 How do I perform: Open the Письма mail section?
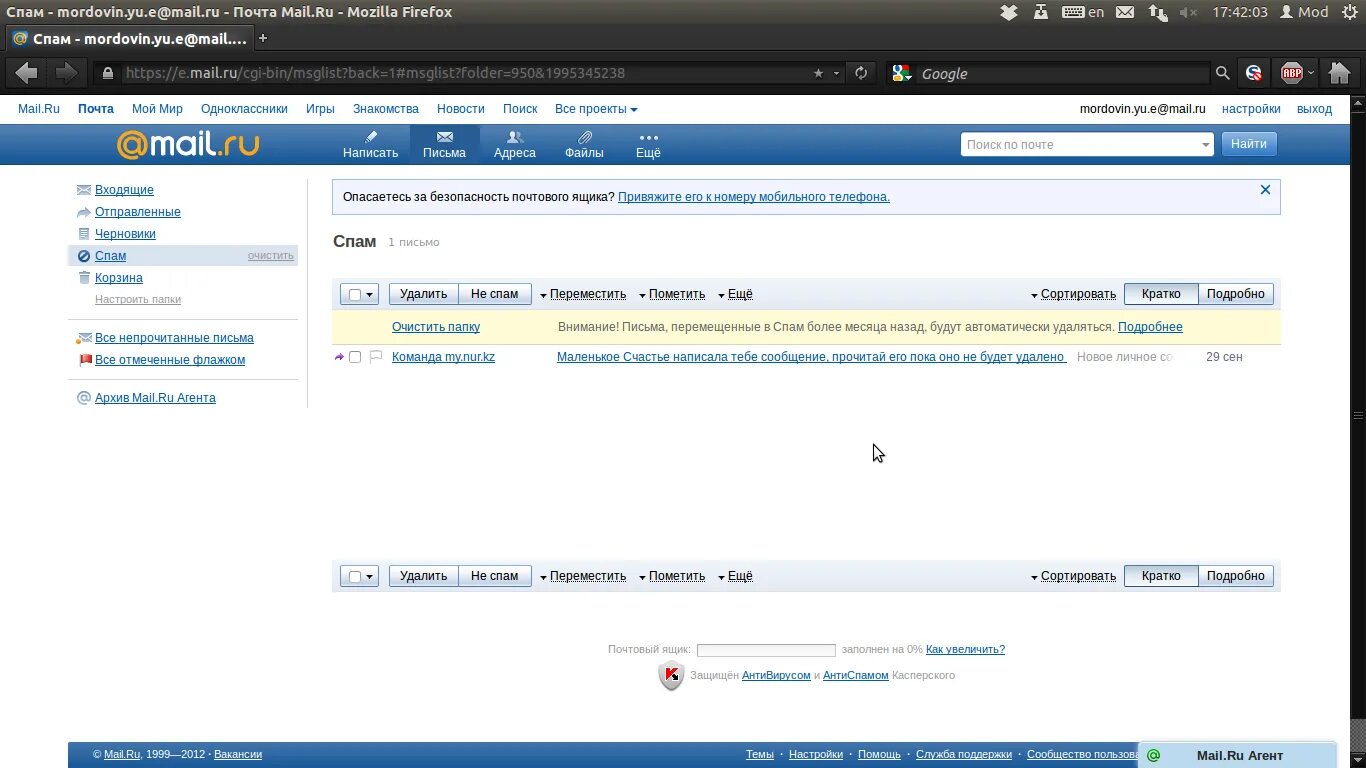(444, 145)
